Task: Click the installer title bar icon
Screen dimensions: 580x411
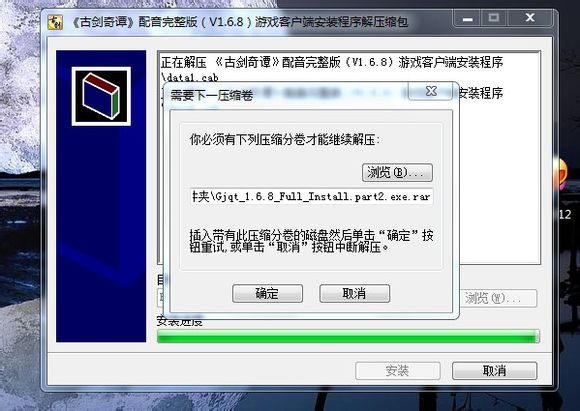Action: [x=55, y=22]
